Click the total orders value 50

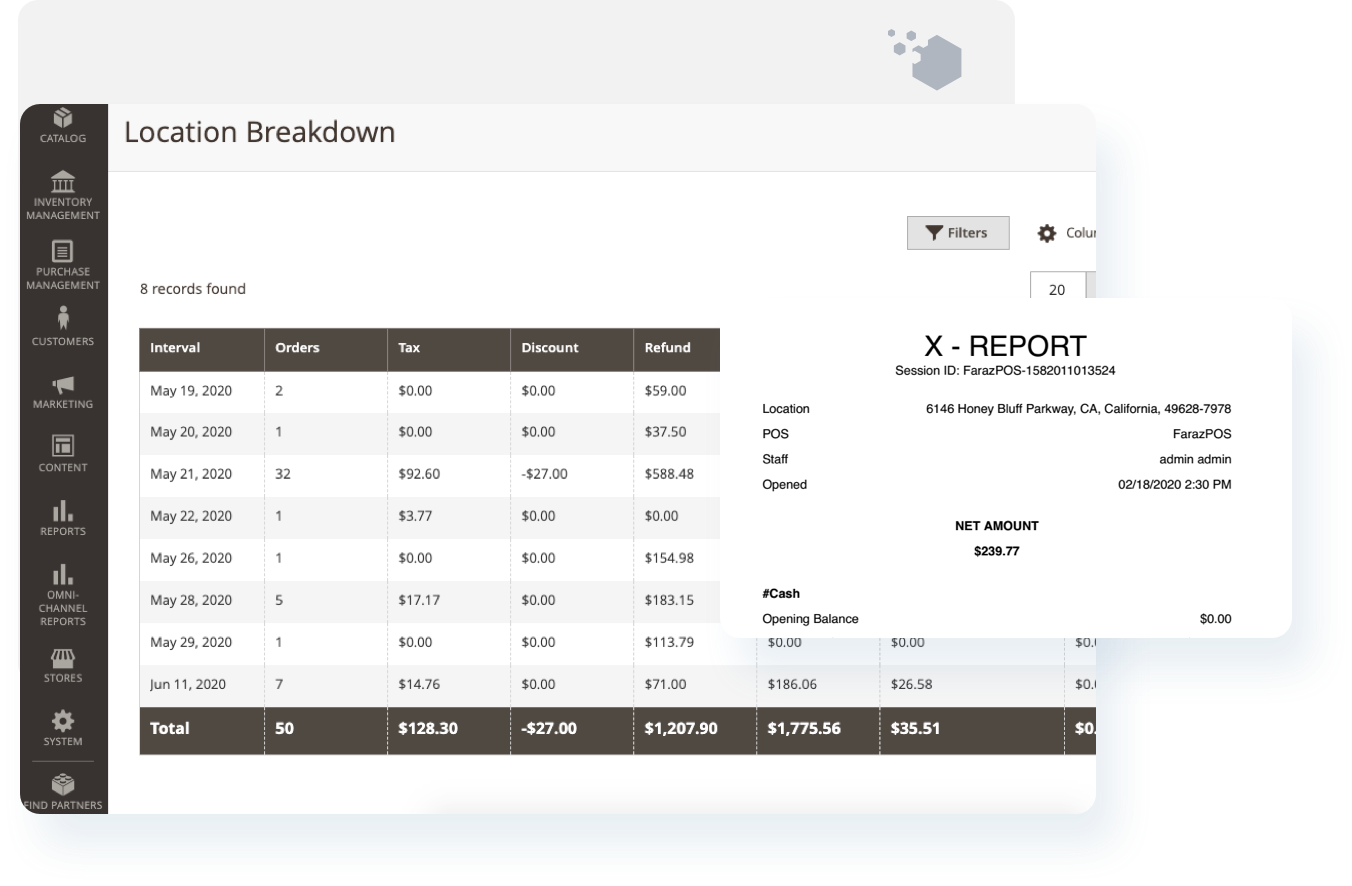pos(284,729)
